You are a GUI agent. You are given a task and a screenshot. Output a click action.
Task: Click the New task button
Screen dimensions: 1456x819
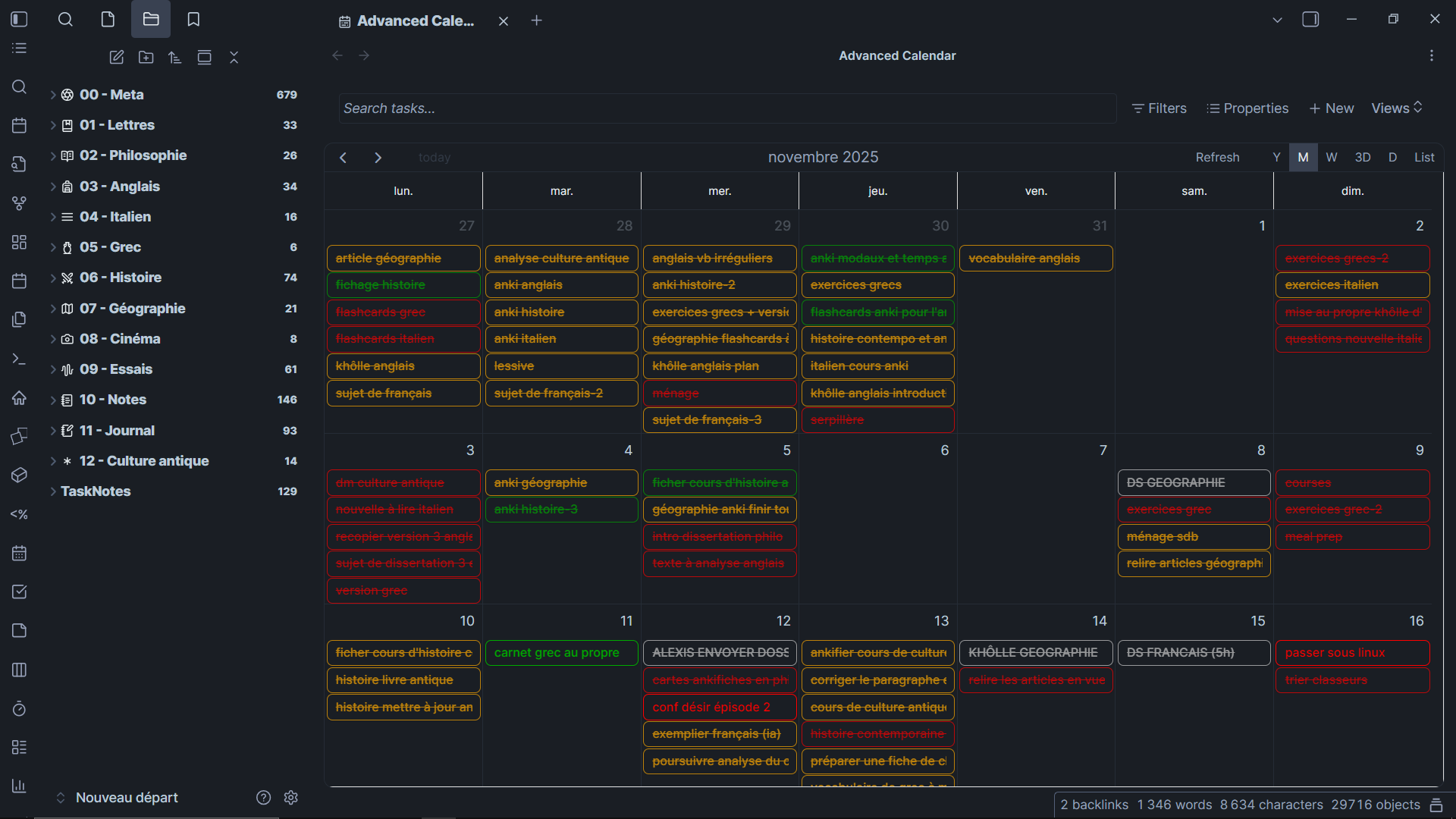tap(1331, 108)
